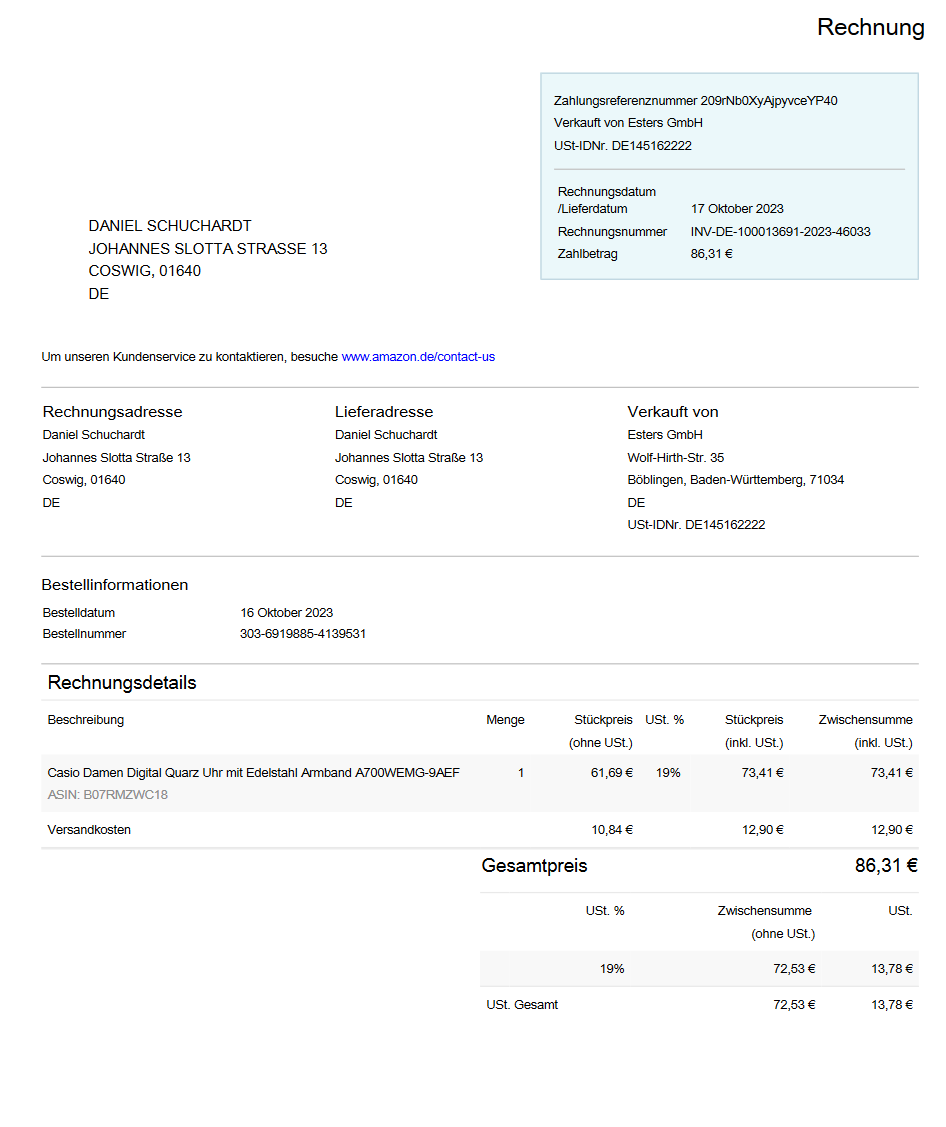Select the Zahlbetrag value in blue box

pyautogui.click(x=711, y=254)
